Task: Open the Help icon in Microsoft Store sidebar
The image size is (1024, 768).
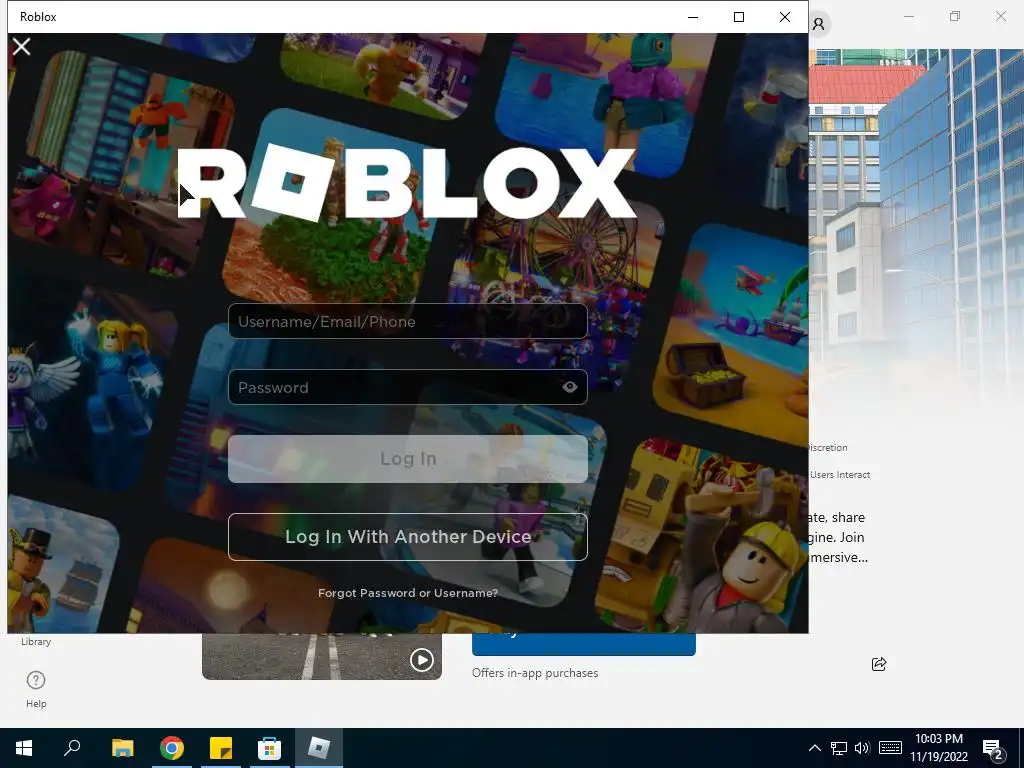Action: (36, 689)
